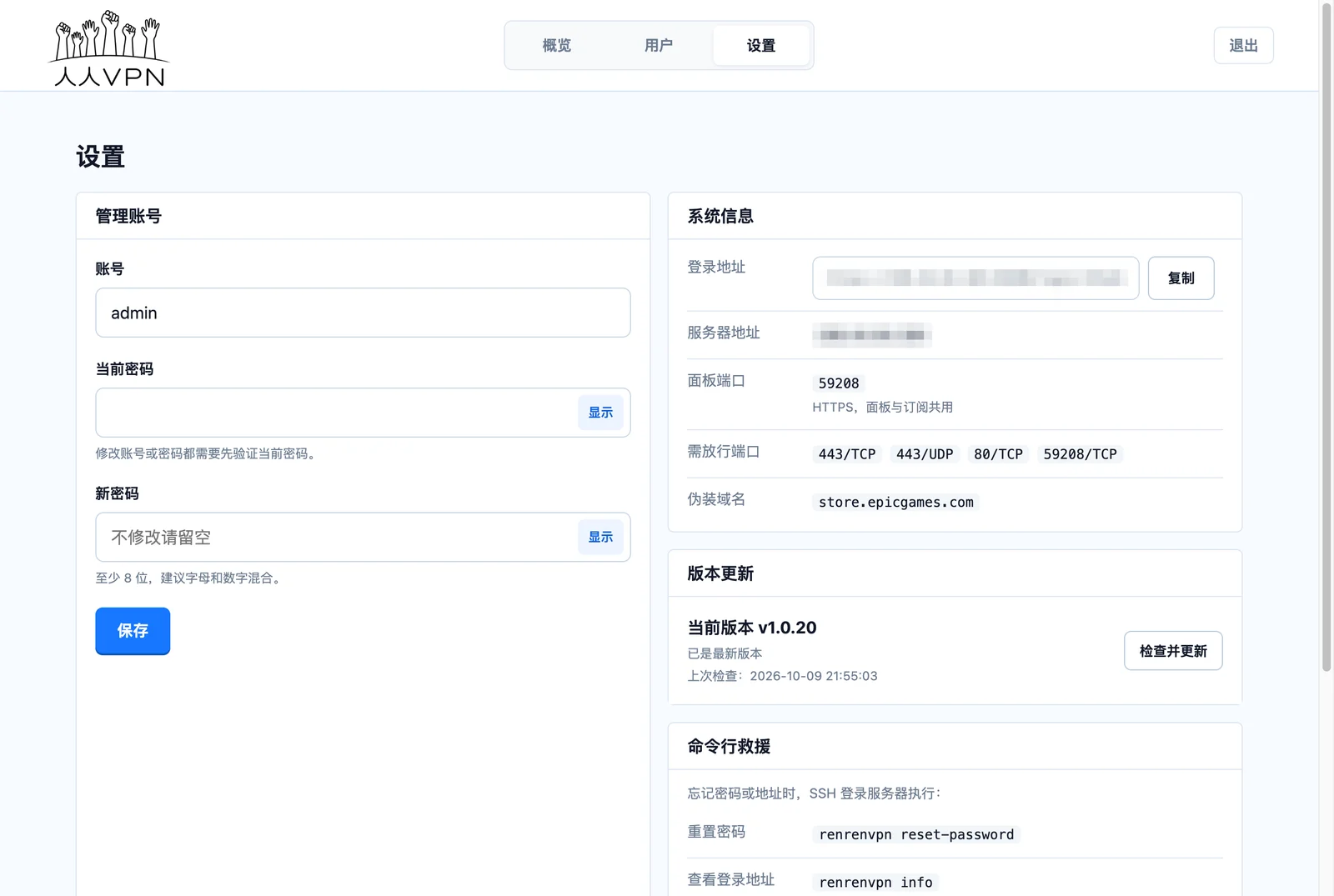This screenshot has height=896, width=1334.
Task: Switch to the 概览 tab
Action: click(x=557, y=45)
